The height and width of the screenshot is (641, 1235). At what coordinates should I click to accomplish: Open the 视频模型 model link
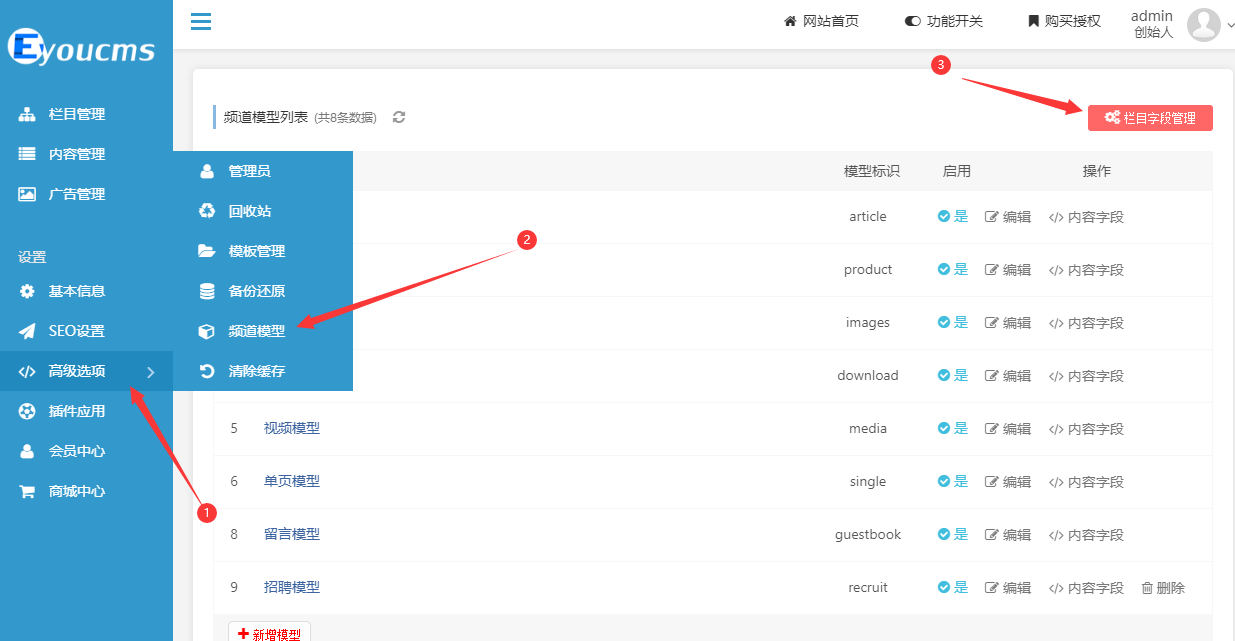click(x=292, y=428)
